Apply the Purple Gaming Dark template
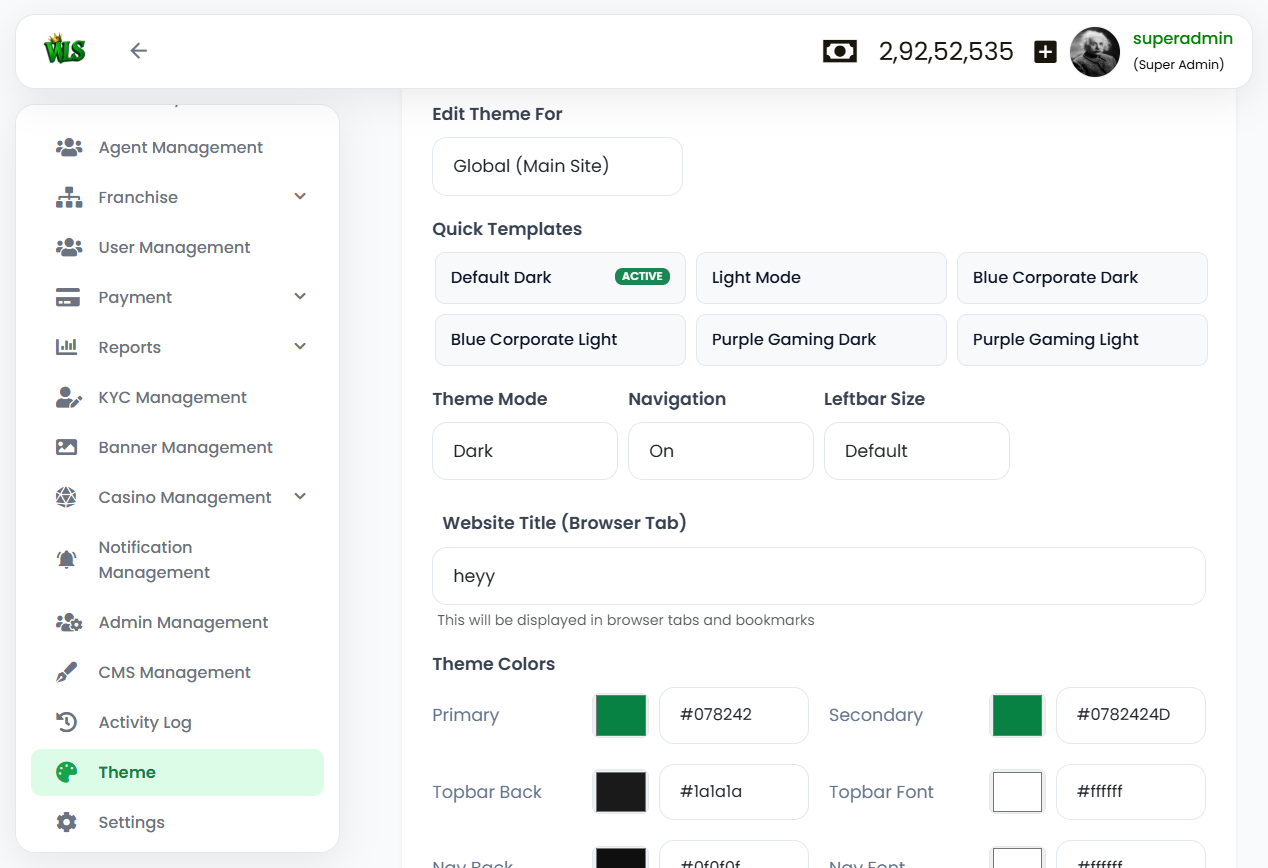 (820, 340)
